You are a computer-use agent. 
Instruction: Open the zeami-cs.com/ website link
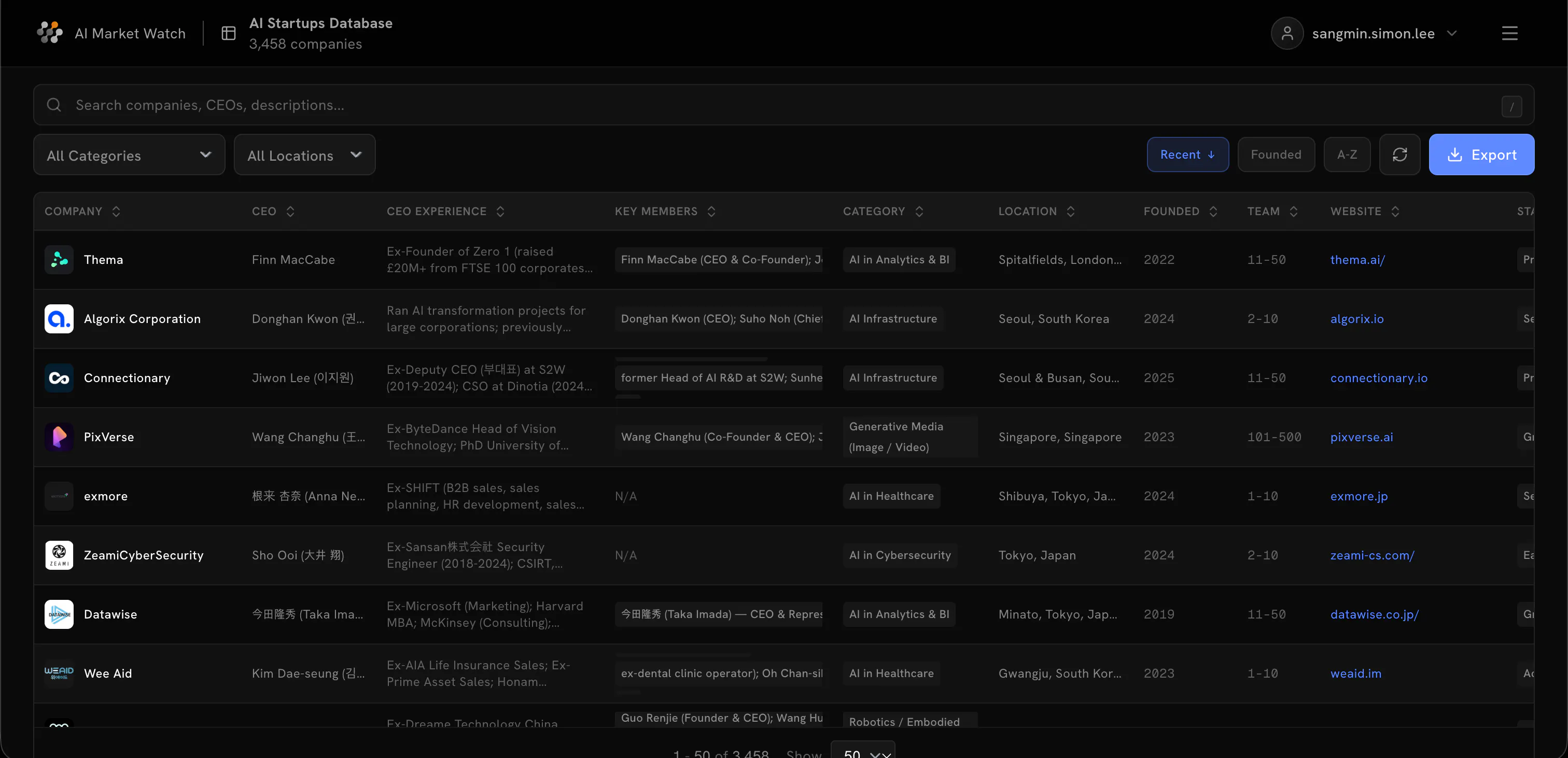point(1372,555)
